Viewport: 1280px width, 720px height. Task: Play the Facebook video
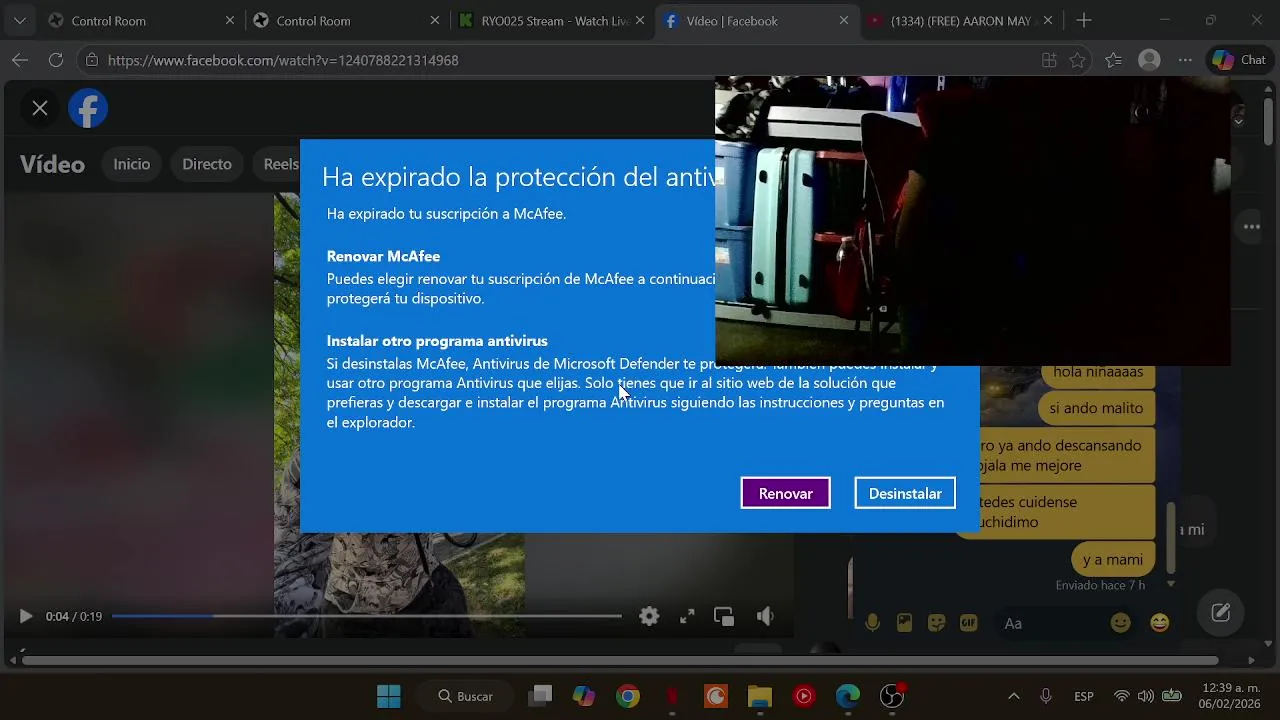(26, 616)
